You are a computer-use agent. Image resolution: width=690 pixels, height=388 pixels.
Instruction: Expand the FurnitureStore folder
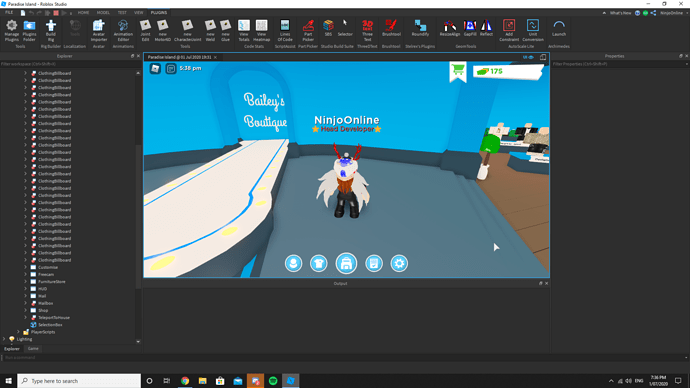pyautogui.click(x=25, y=282)
